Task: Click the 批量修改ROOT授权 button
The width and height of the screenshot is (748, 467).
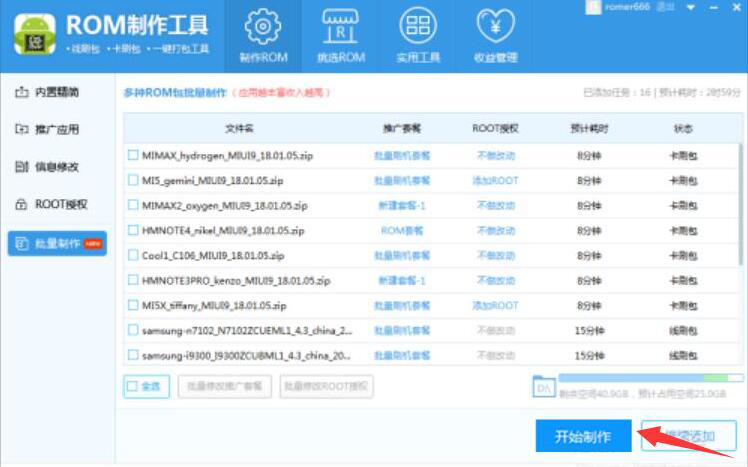Action: 326,386
